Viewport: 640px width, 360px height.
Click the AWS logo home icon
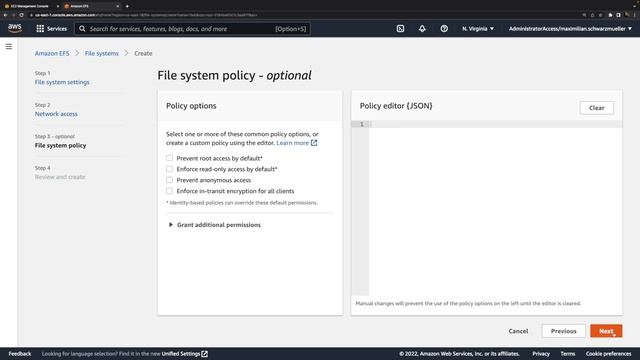(15, 28)
